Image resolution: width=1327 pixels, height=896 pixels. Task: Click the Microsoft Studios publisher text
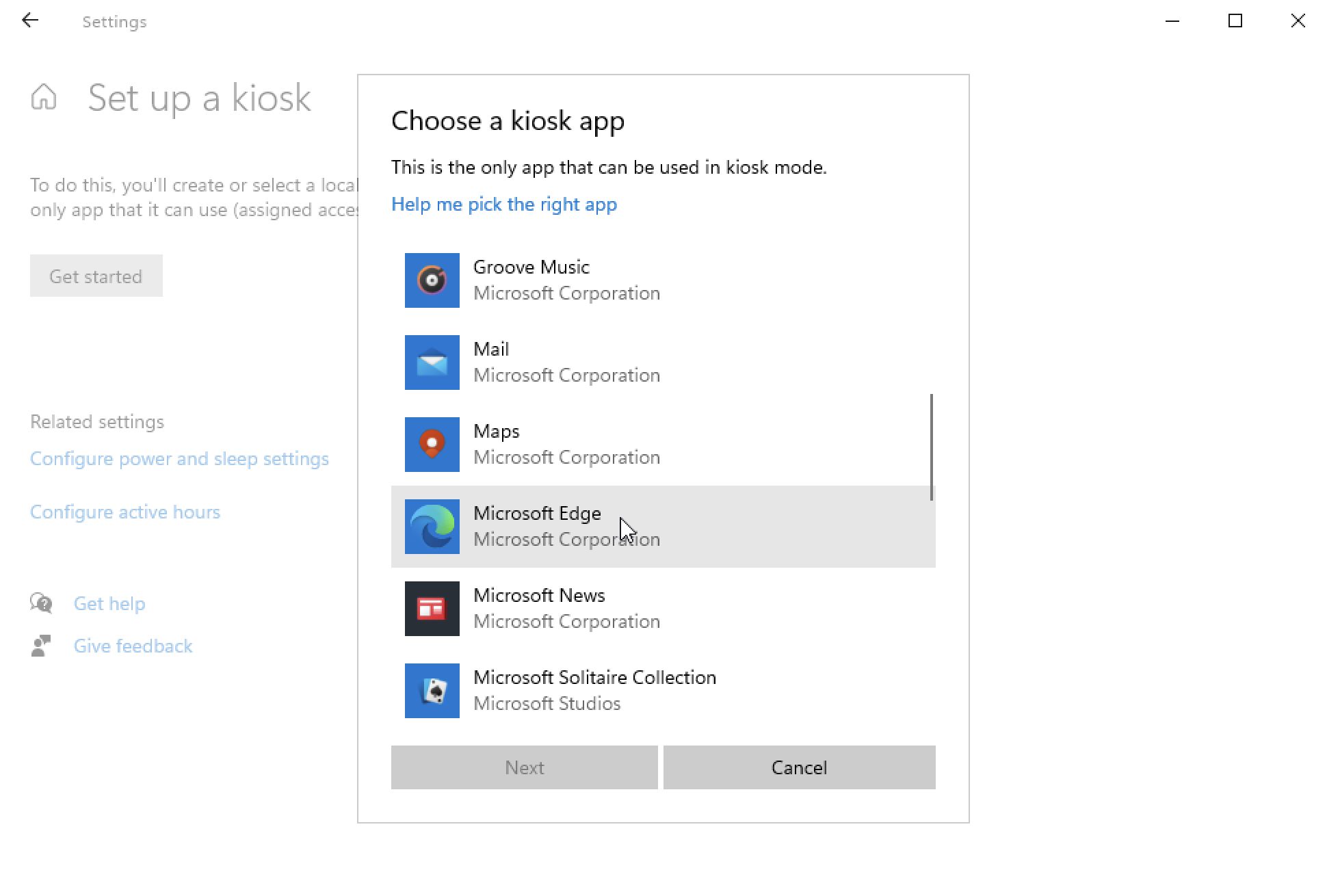(x=547, y=703)
